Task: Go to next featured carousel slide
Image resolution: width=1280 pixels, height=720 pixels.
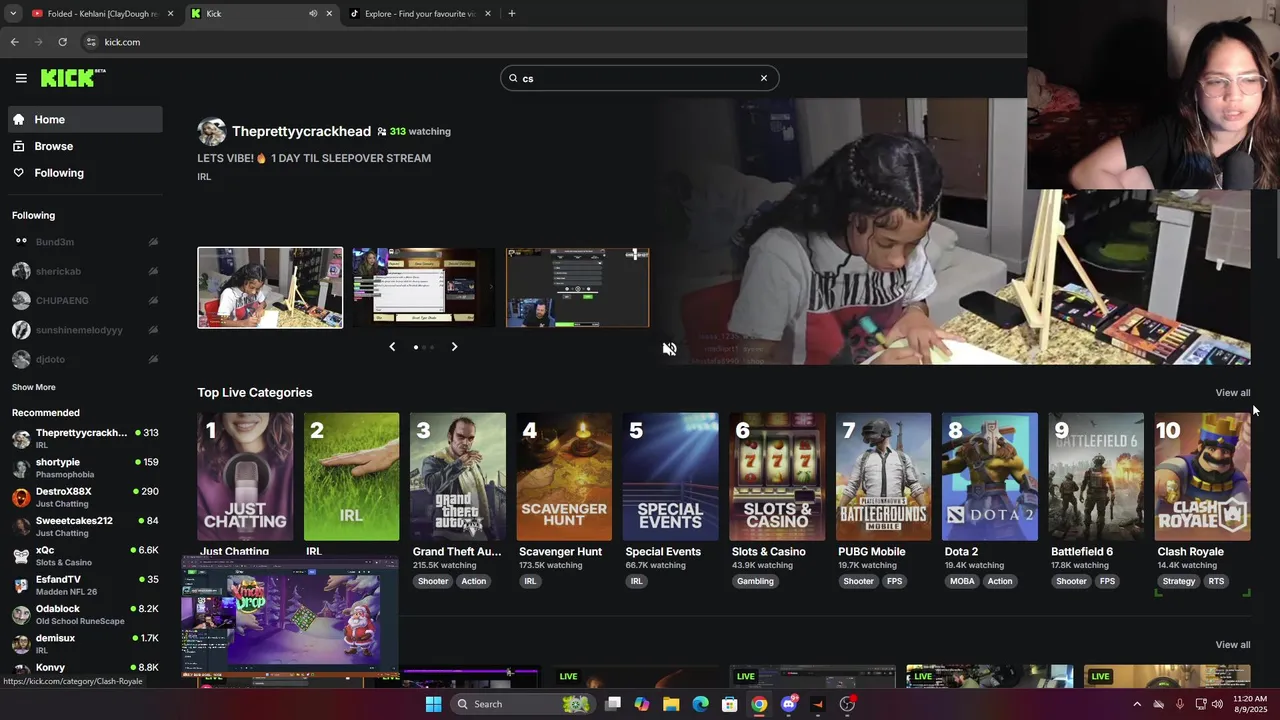Action: (x=454, y=347)
